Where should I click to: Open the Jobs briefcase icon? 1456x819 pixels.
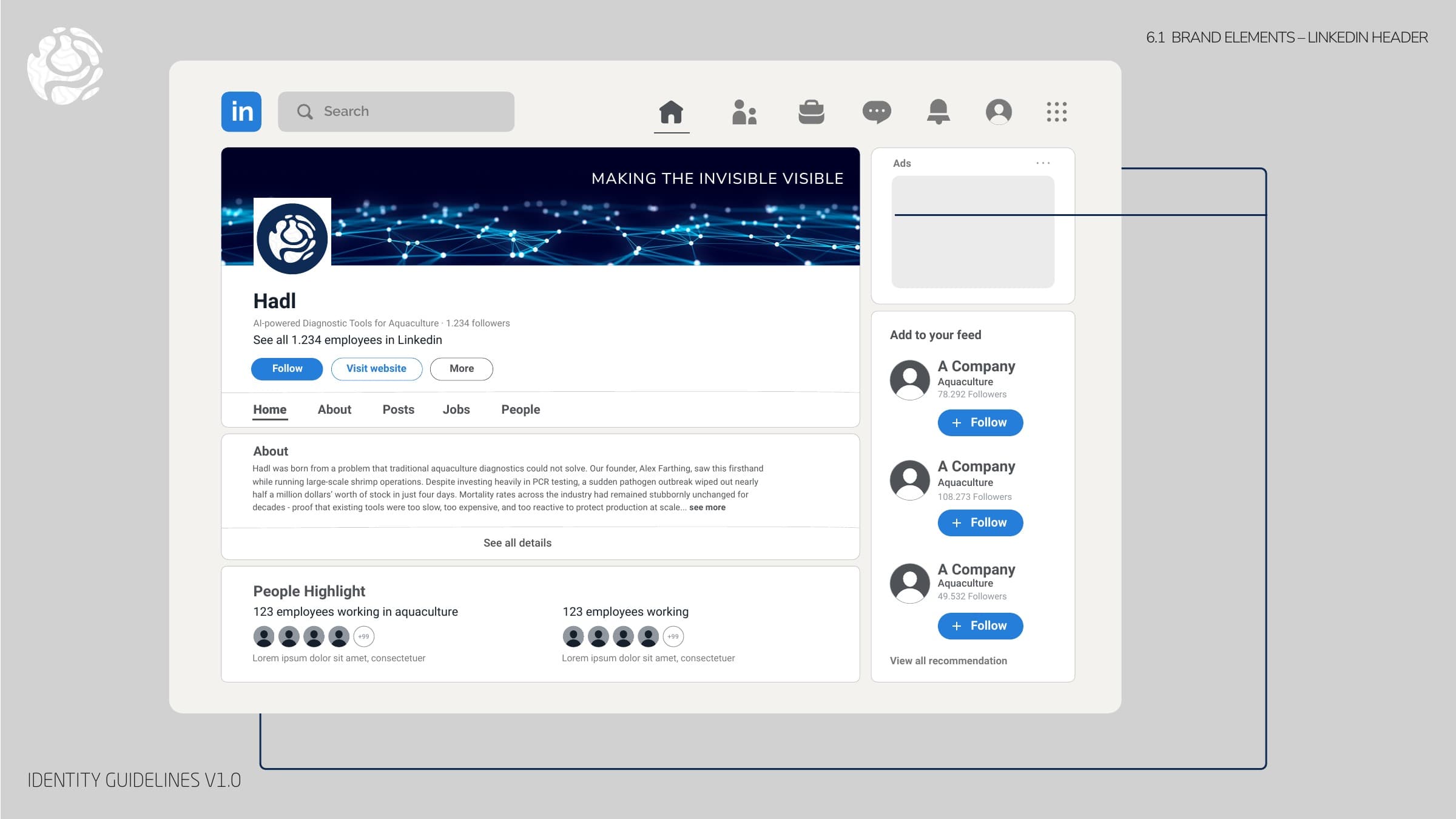point(811,112)
